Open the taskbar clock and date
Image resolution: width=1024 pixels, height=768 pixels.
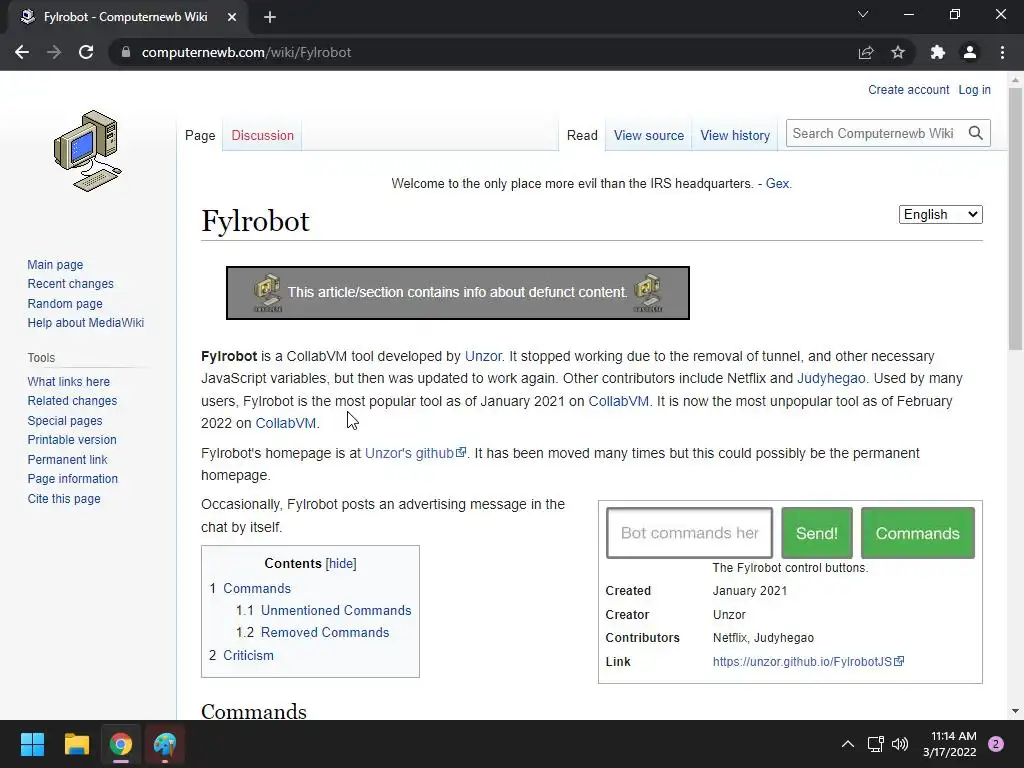point(950,744)
